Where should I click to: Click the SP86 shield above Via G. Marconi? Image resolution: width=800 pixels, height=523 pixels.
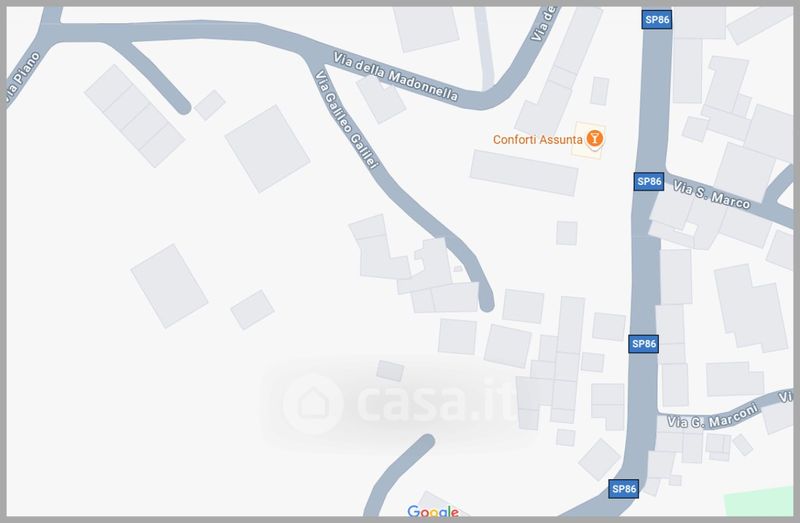pyautogui.click(x=643, y=344)
